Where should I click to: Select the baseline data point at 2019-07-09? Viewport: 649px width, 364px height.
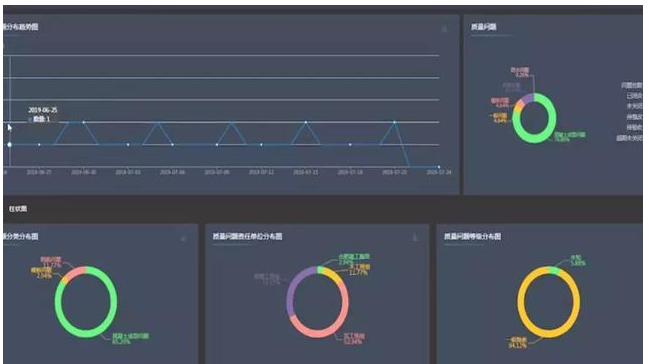[217, 145]
